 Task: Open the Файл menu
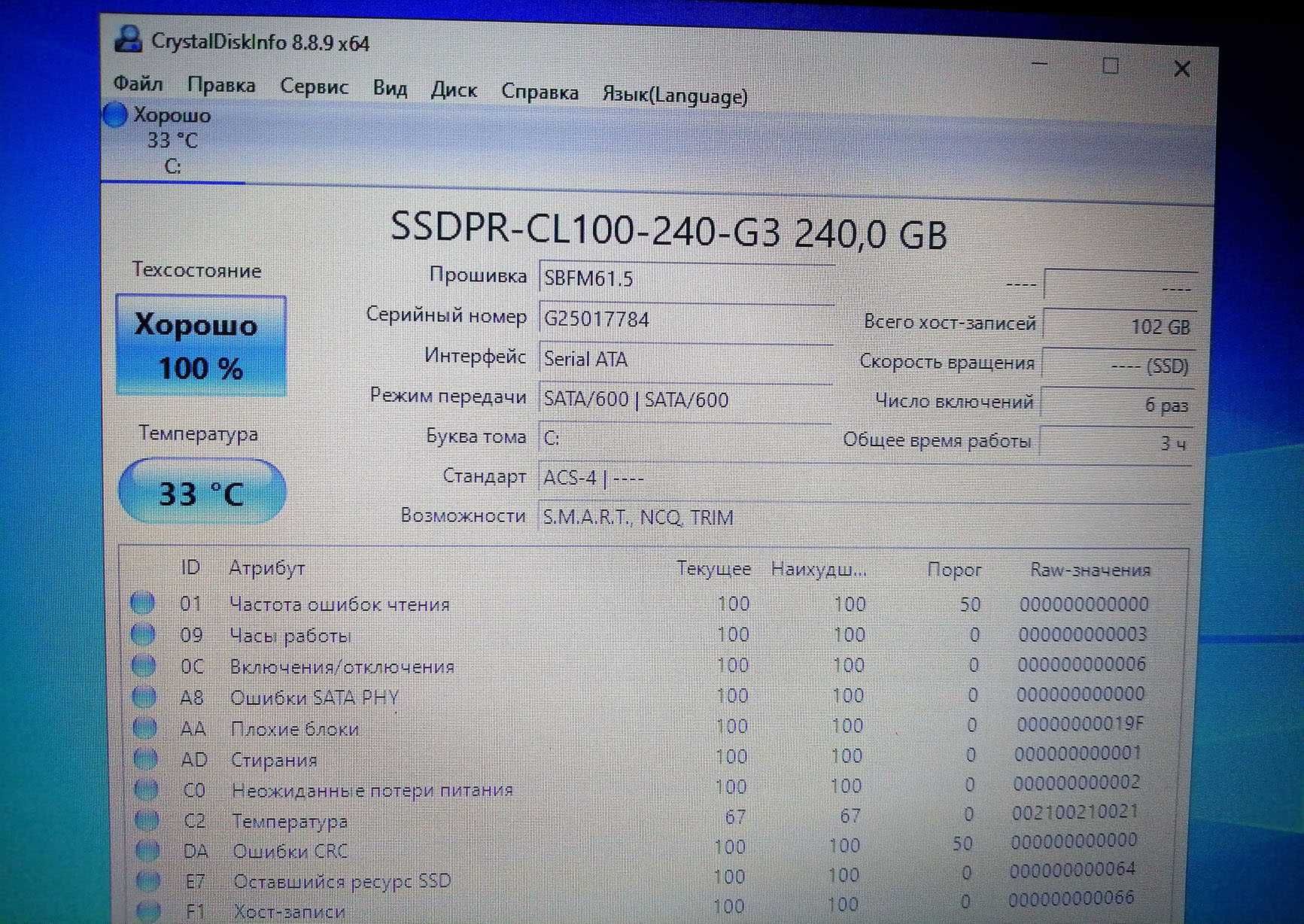(x=138, y=83)
